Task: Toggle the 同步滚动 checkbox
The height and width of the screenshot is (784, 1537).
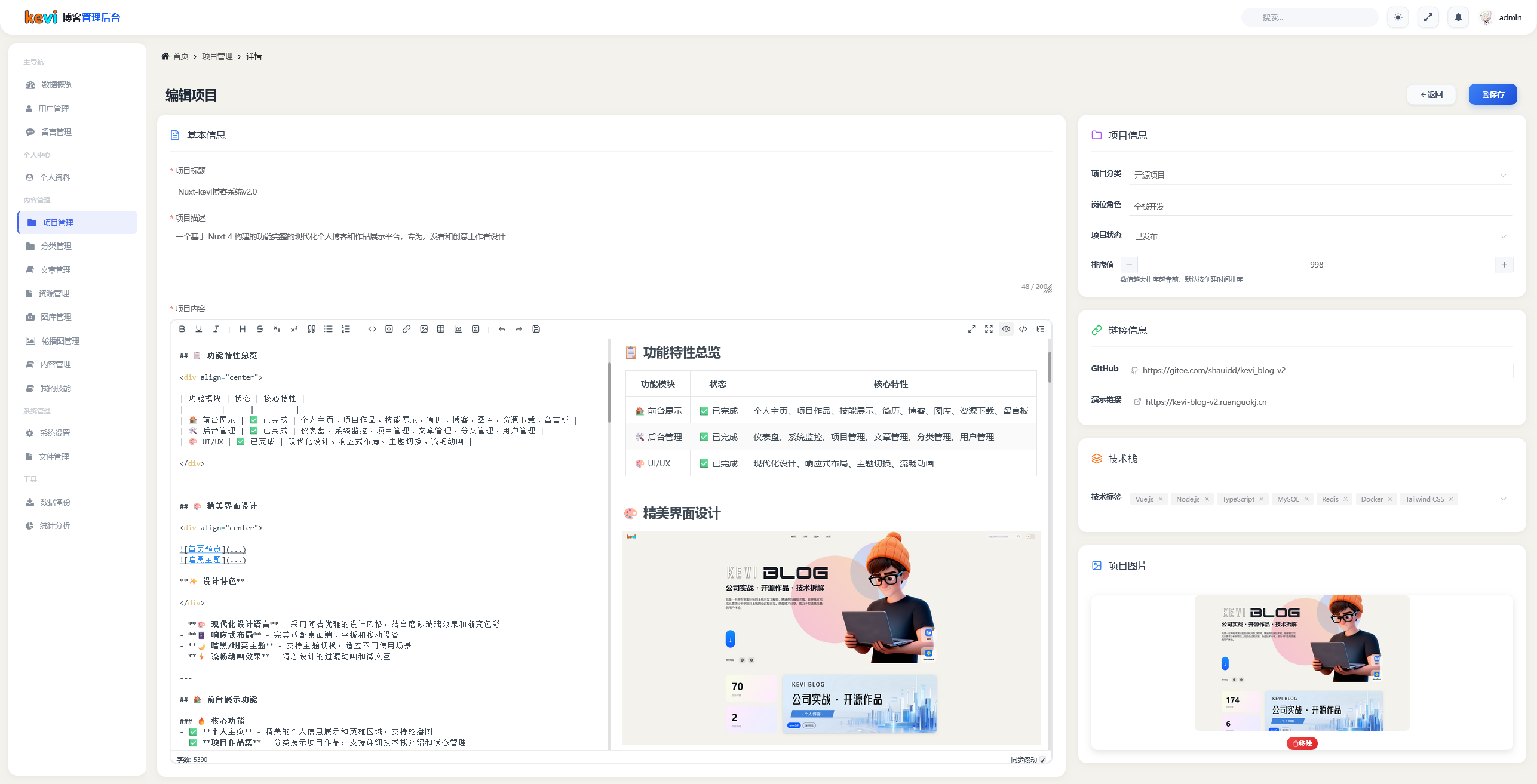Action: (x=1042, y=760)
